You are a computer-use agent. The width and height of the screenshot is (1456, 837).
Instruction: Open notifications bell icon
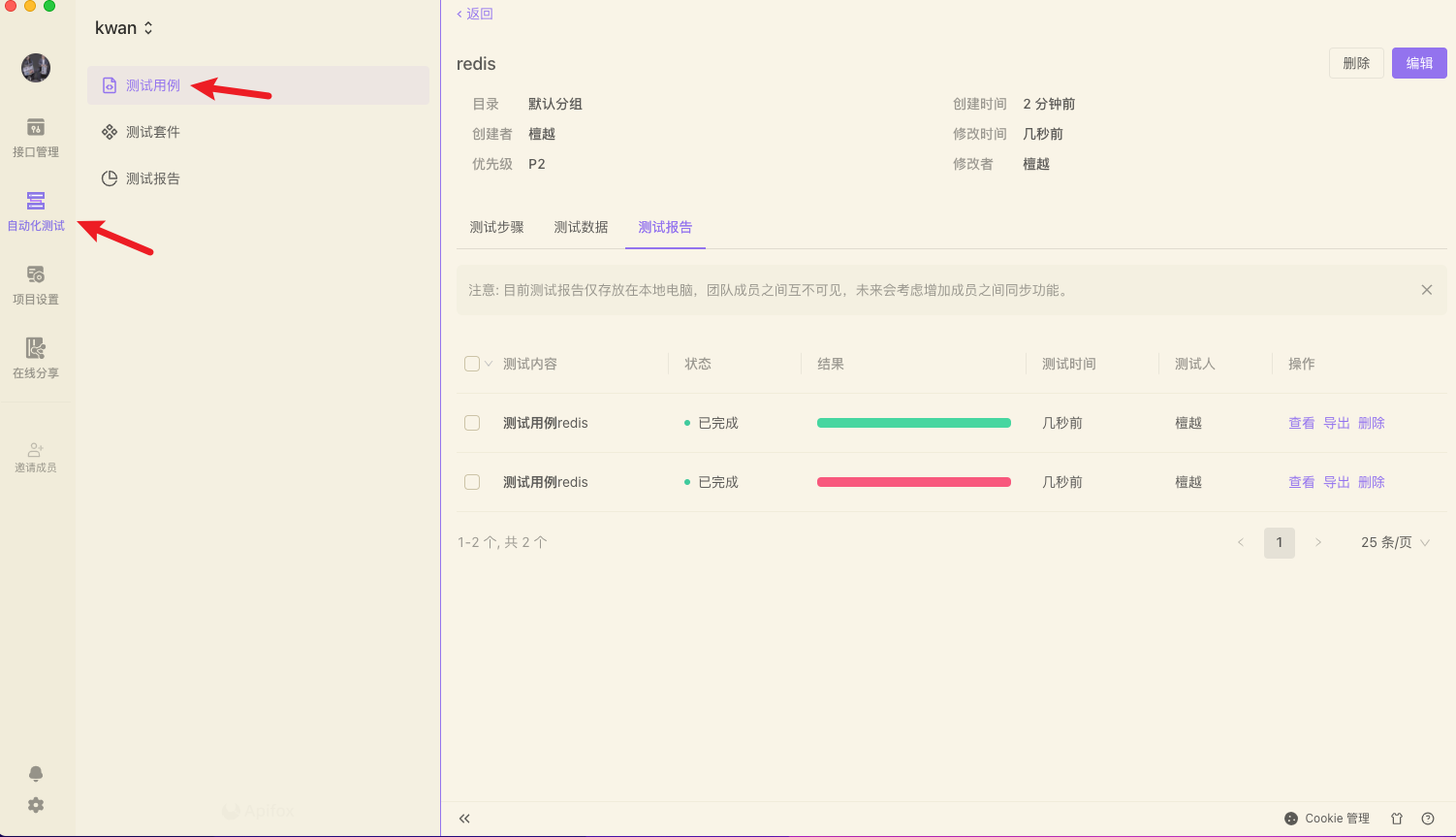coord(36,773)
